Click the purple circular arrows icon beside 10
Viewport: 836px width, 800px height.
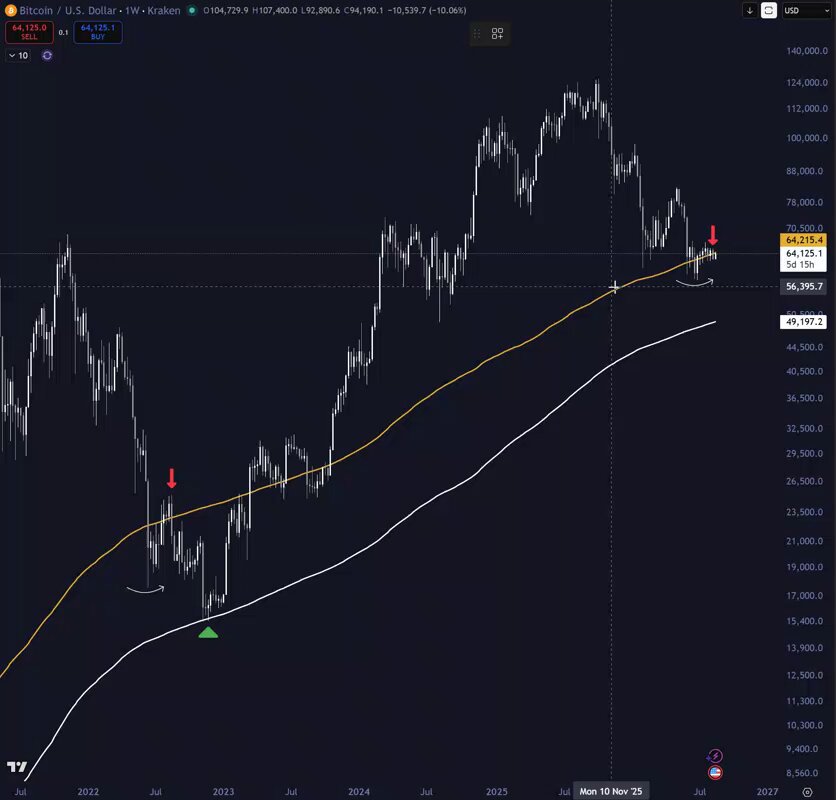click(x=47, y=55)
